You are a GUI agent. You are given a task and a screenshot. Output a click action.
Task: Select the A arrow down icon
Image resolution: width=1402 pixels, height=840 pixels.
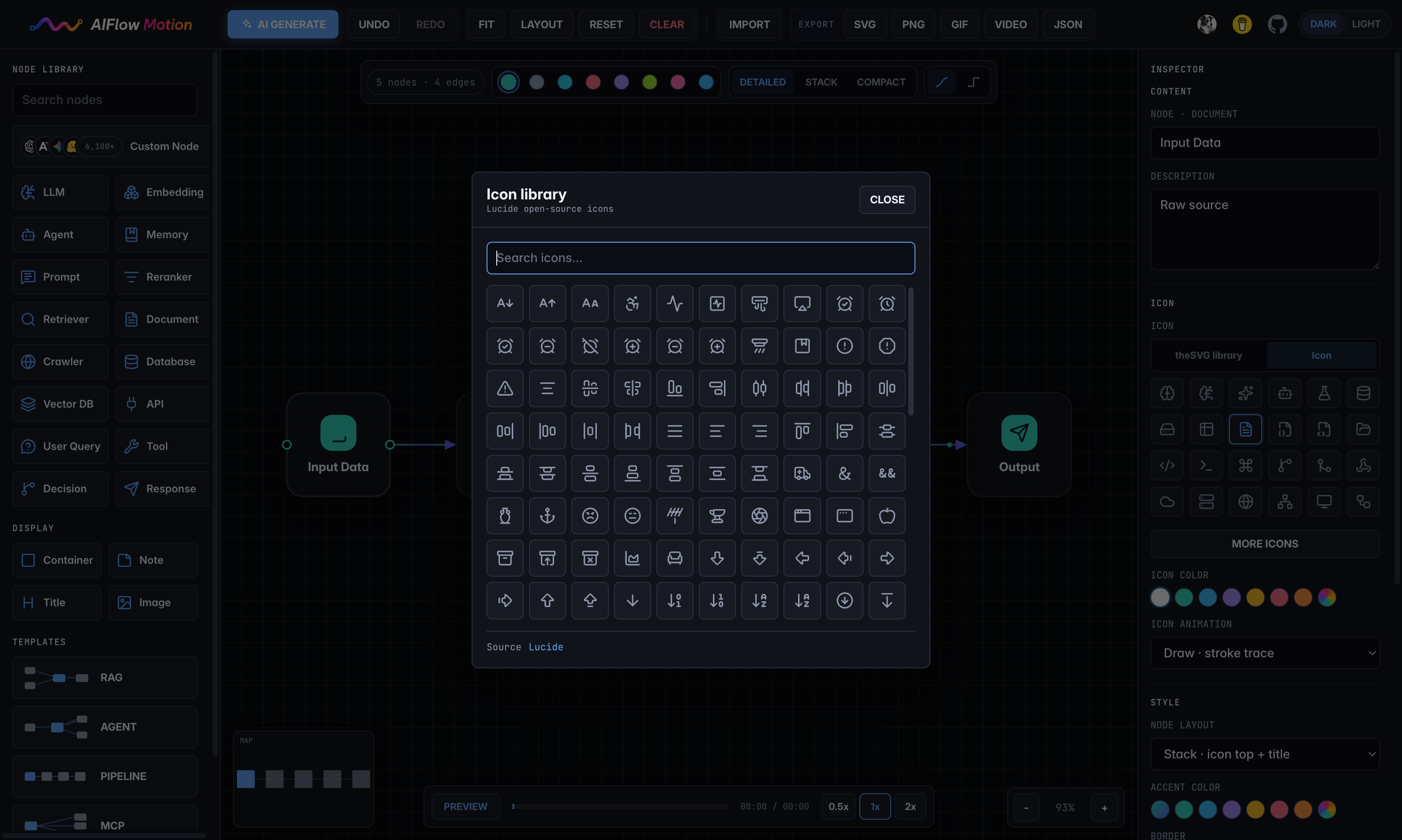pos(505,304)
